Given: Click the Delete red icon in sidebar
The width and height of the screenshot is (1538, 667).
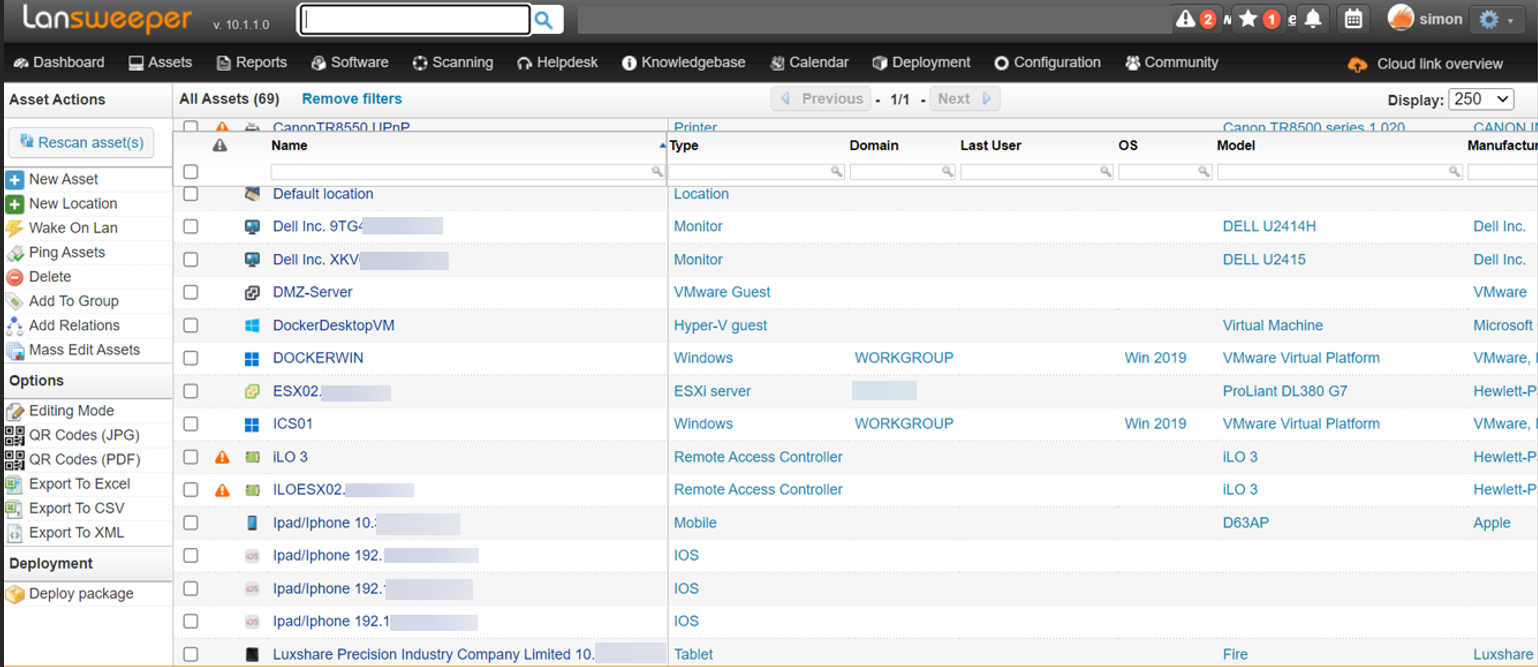Looking at the screenshot, I should pos(14,277).
